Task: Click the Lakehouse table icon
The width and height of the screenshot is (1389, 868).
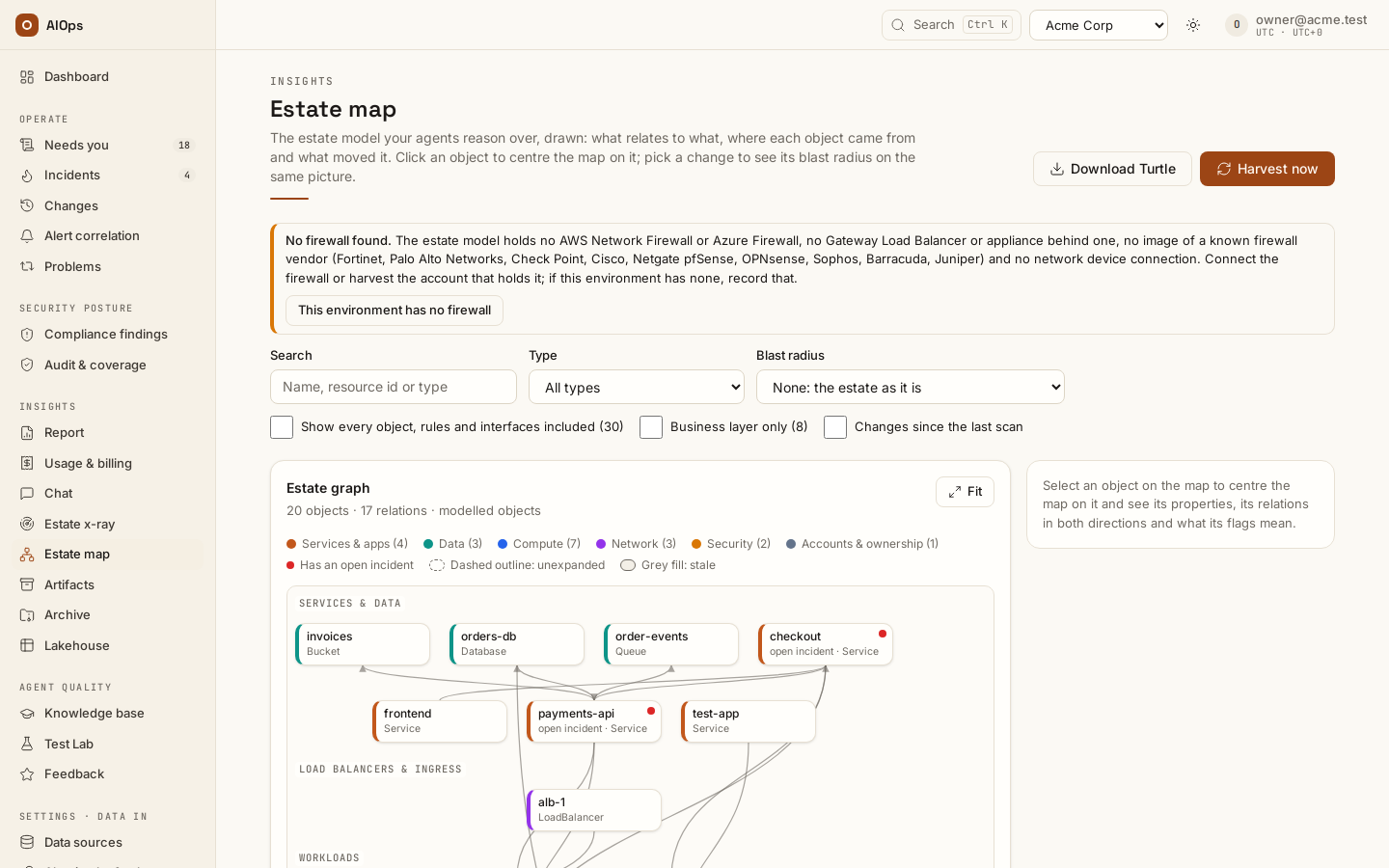Action: (27, 645)
